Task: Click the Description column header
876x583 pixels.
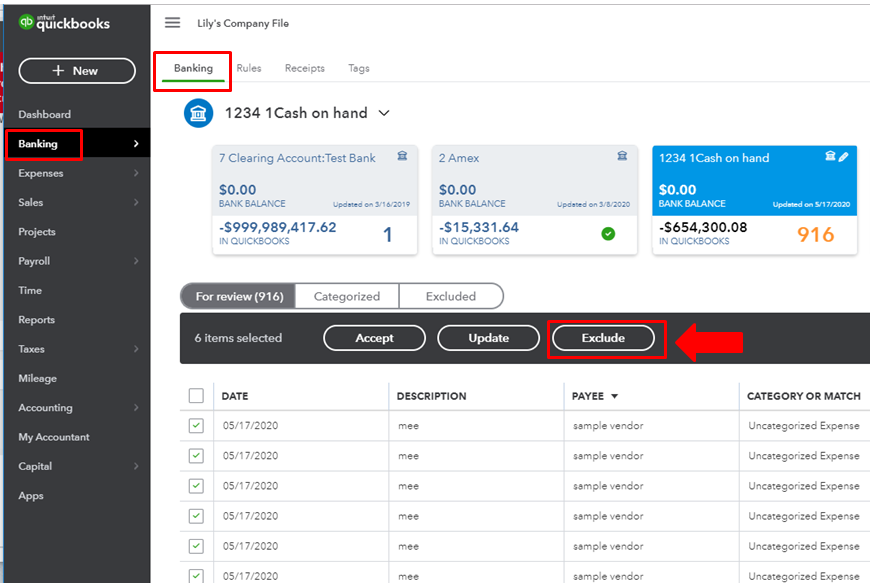Action: click(431, 396)
